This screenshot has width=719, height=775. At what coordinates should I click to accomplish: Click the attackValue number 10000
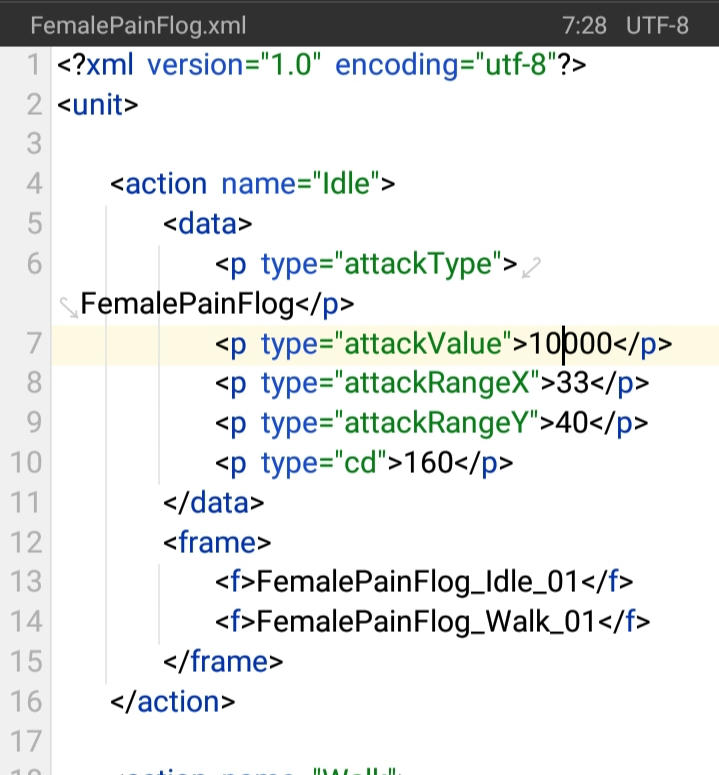(x=571, y=343)
